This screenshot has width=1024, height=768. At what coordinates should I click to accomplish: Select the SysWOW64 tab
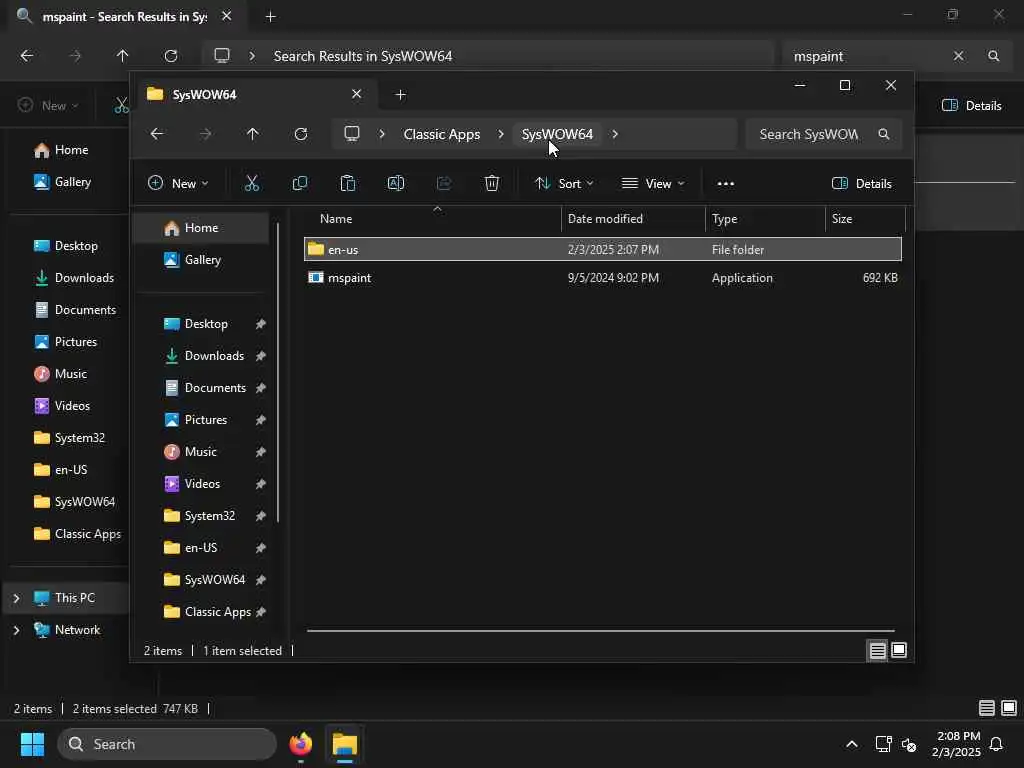click(x=255, y=95)
